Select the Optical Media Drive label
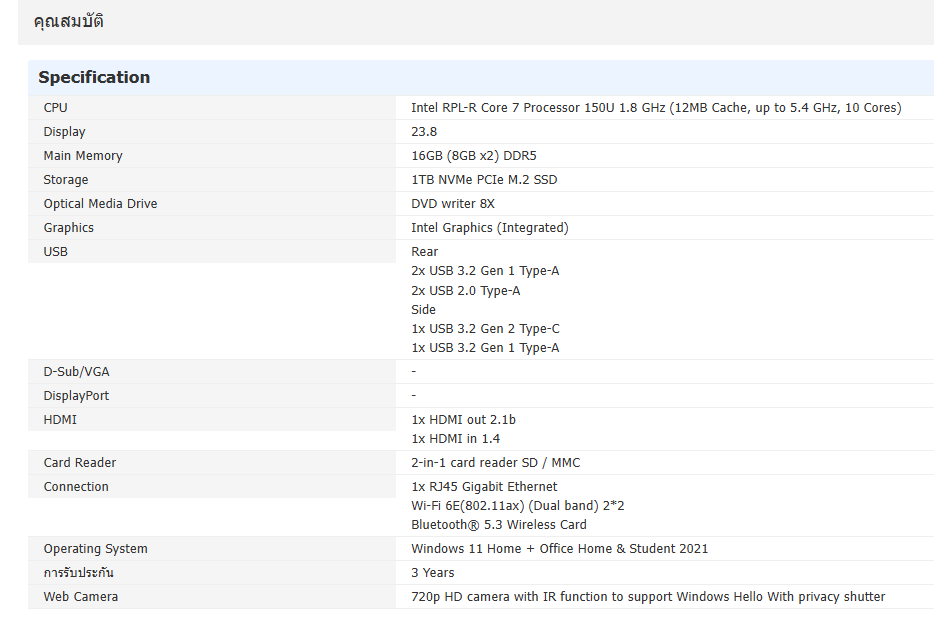 [100, 204]
